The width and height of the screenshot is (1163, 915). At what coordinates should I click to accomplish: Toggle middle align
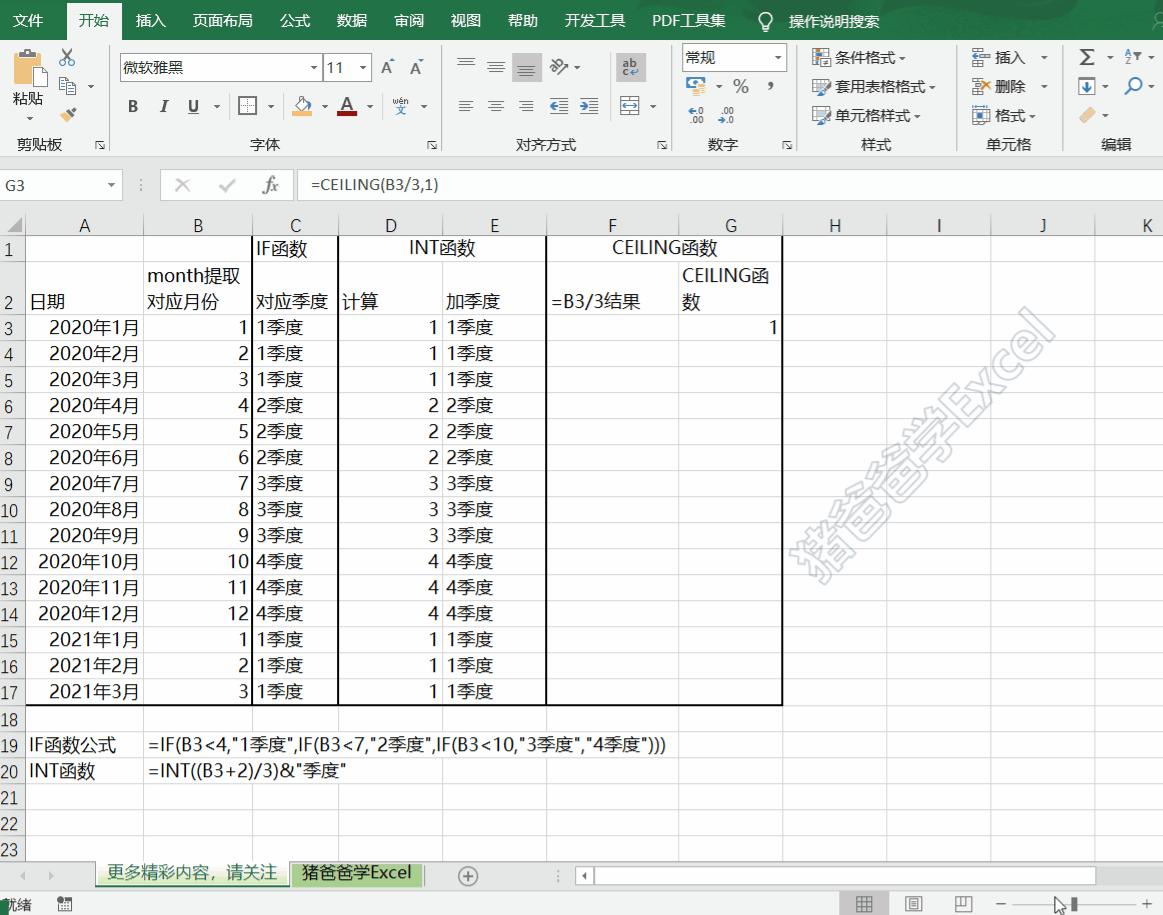coord(496,67)
